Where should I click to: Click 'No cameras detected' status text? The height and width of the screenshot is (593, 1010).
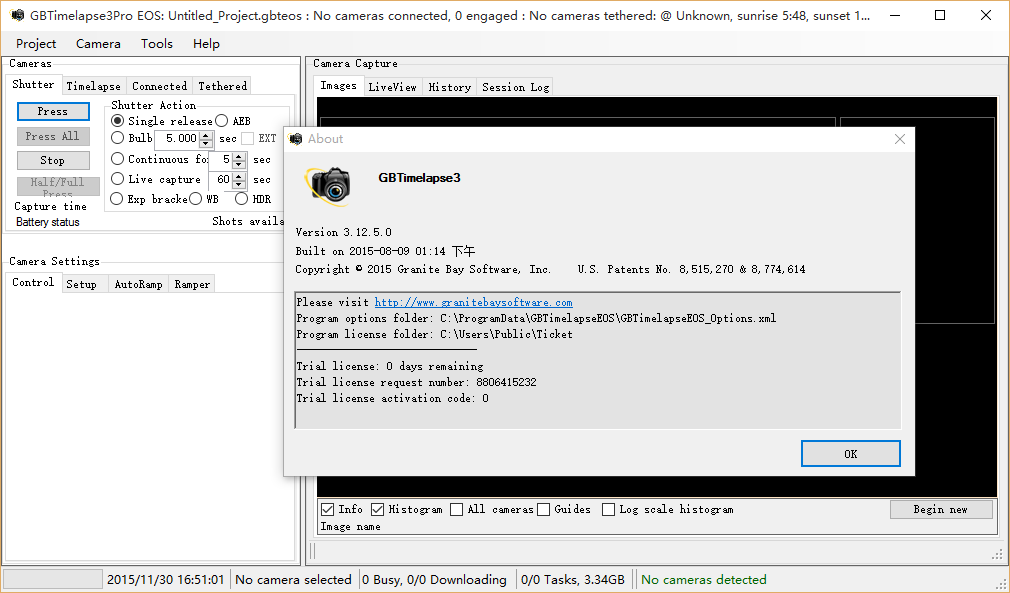click(x=703, y=579)
